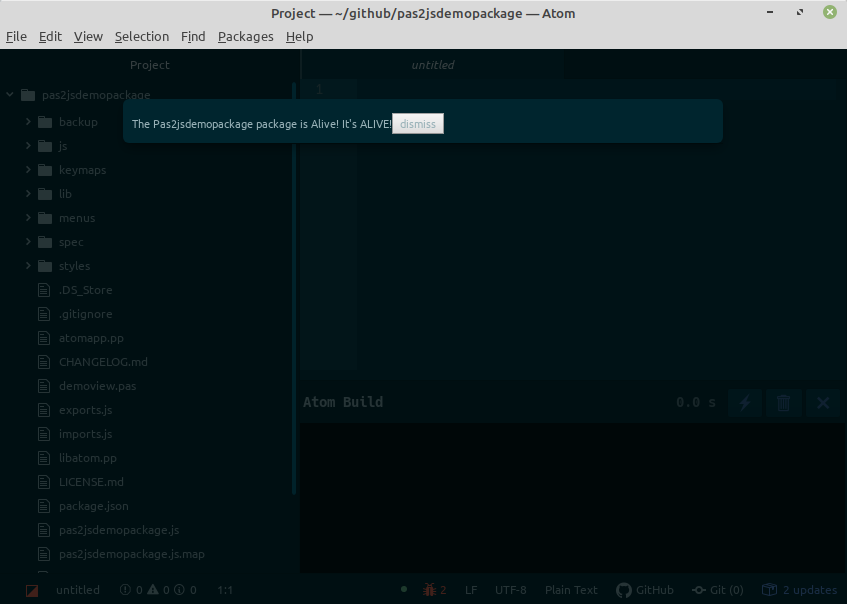This screenshot has height=604, width=847.
Task: Click the linter error count icon
Action: (x=125, y=590)
